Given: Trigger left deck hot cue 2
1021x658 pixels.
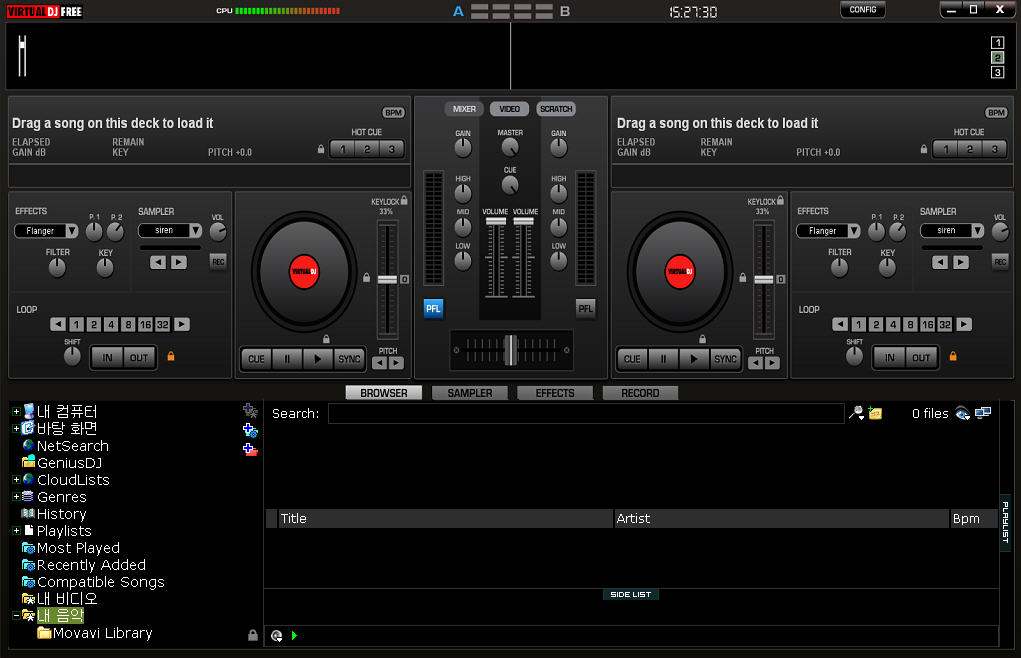Looking at the screenshot, I should tap(367, 149).
